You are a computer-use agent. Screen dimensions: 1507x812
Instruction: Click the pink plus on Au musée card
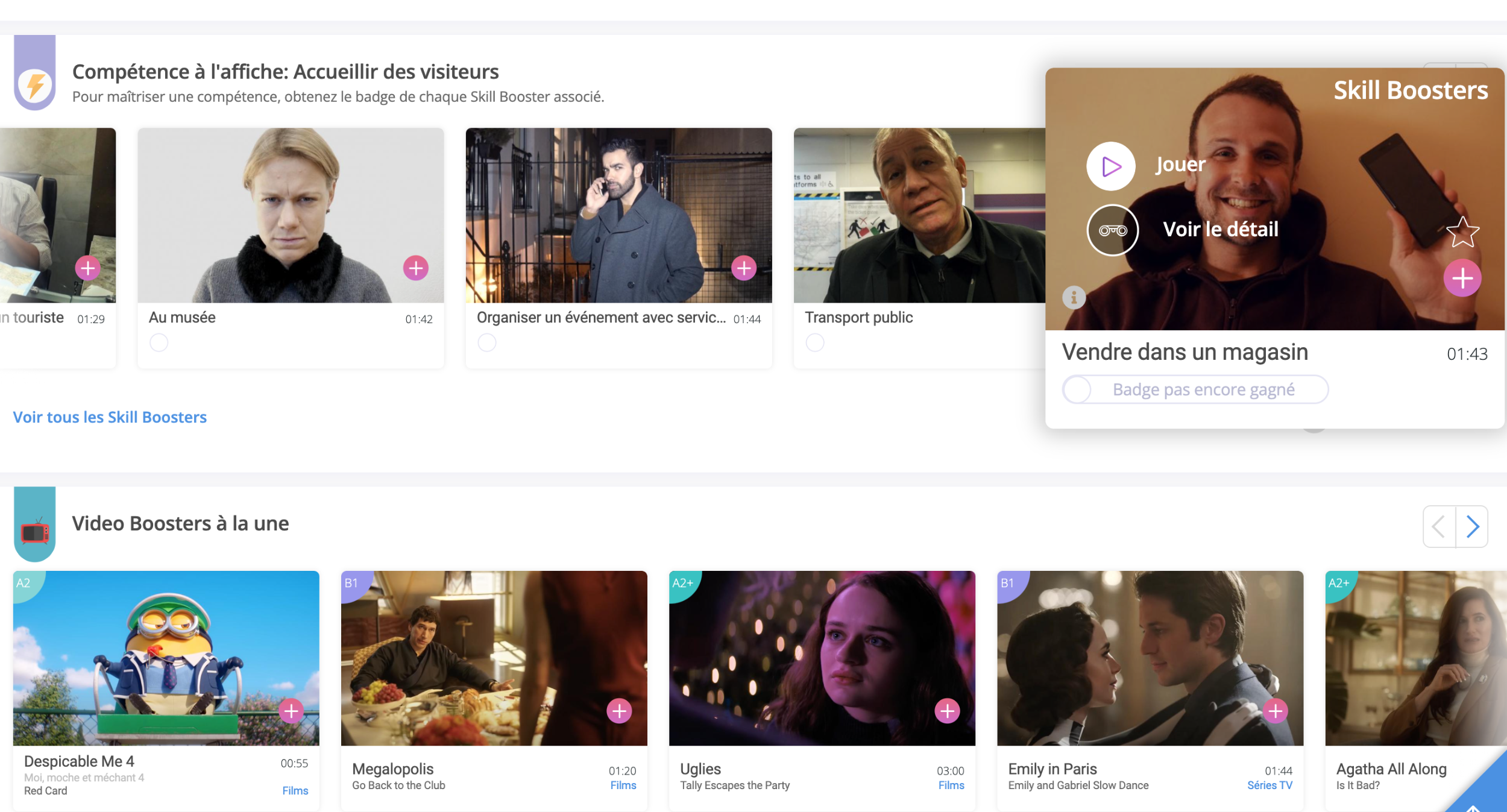click(x=415, y=268)
